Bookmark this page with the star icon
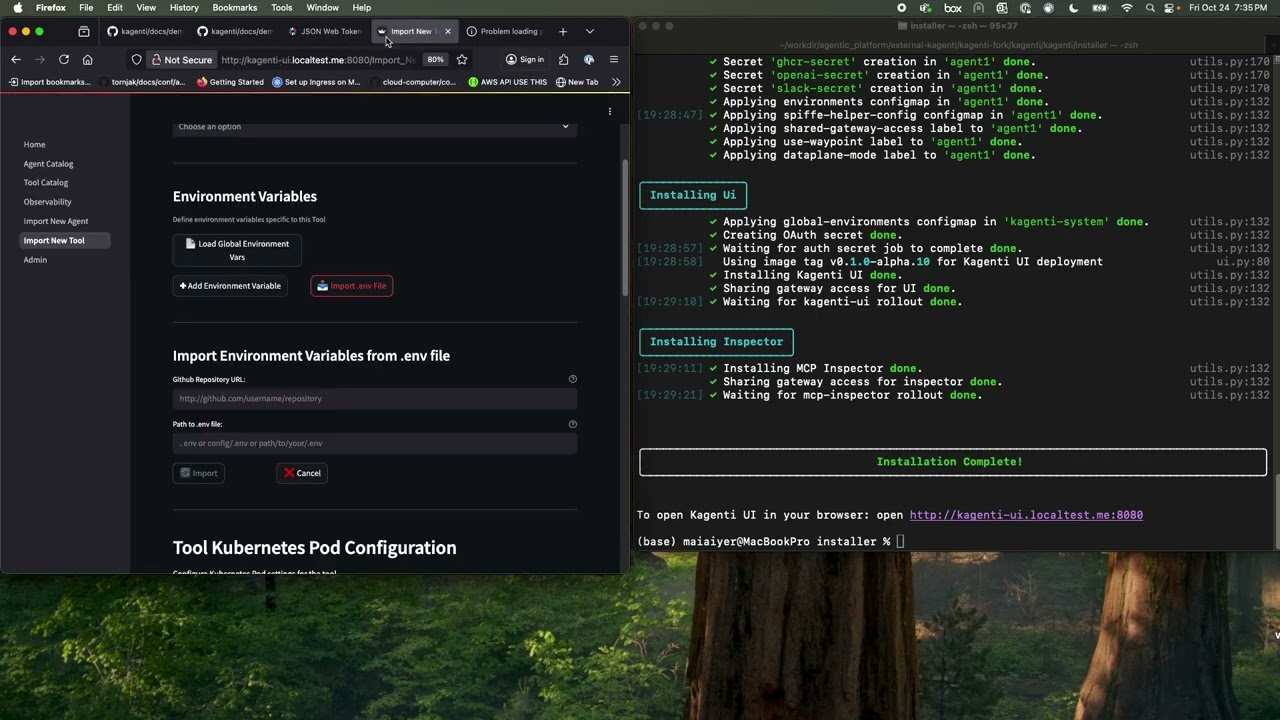Viewport: 1280px width, 720px height. coord(461,60)
